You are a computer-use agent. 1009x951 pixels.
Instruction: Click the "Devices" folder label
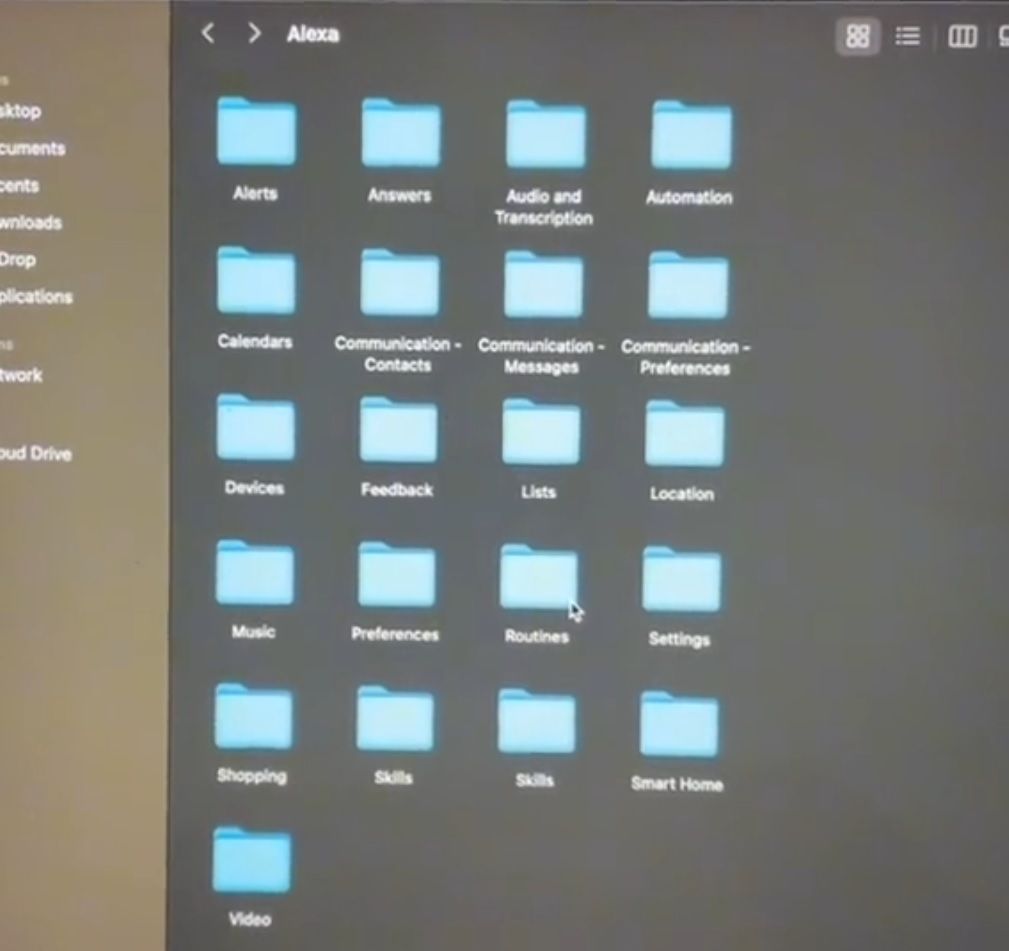pos(254,488)
